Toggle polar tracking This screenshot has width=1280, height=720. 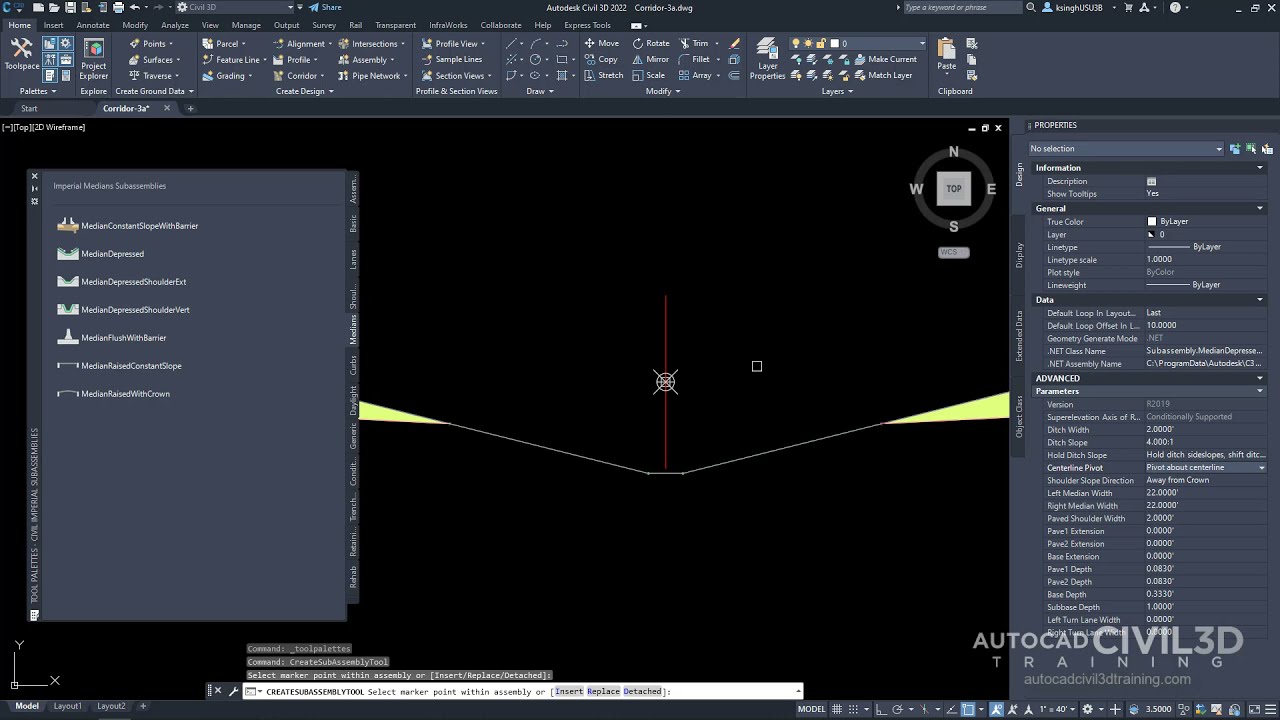(x=897, y=709)
